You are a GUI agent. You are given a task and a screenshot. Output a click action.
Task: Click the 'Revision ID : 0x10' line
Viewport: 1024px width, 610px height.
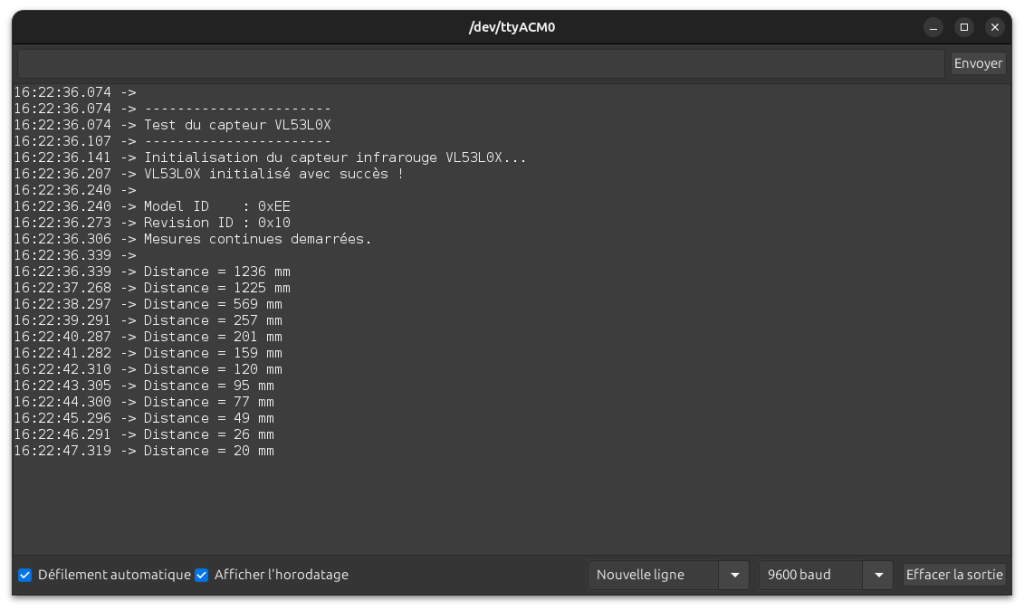(x=217, y=223)
